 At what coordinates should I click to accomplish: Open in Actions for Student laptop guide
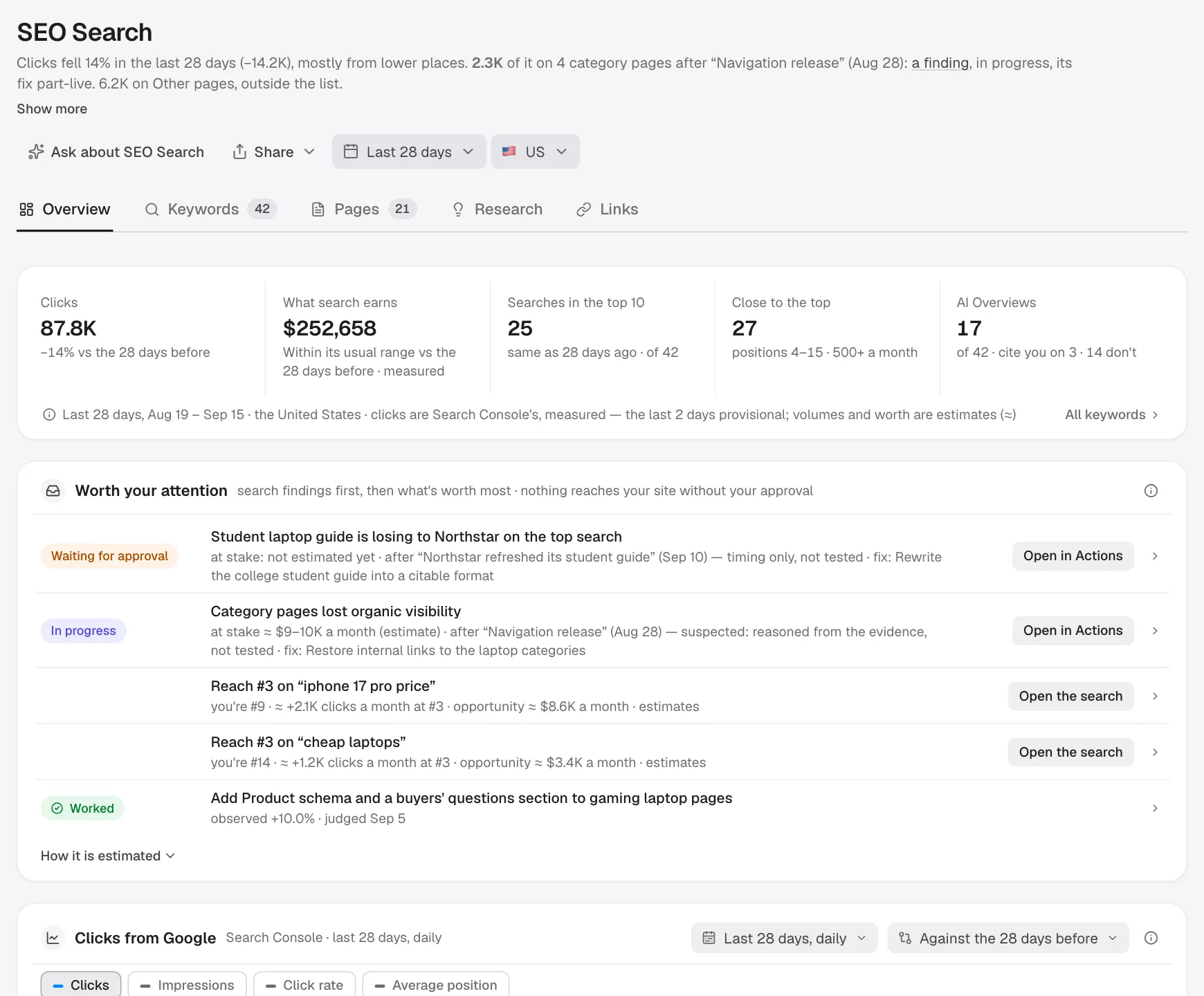pos(1073,556)
